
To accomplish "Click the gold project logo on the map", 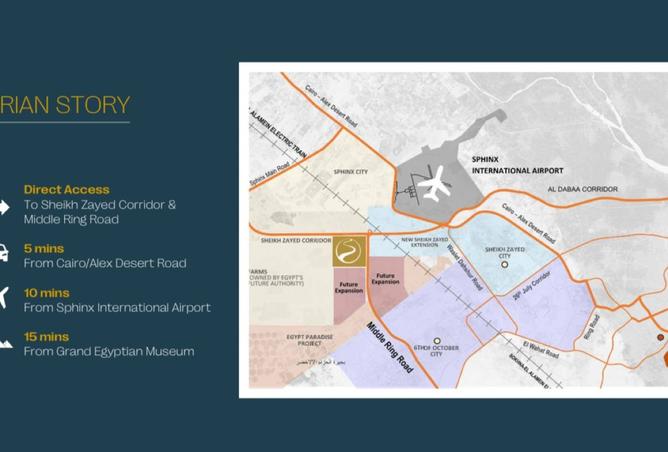I will [349, 251].
